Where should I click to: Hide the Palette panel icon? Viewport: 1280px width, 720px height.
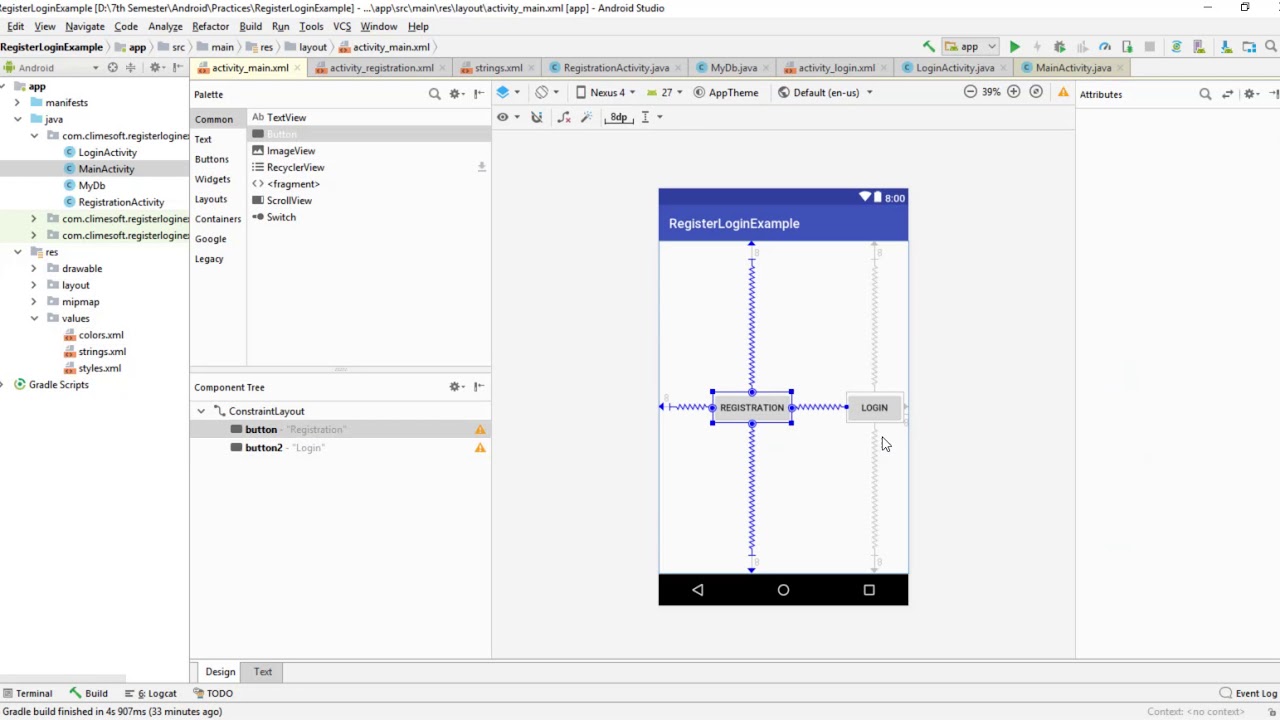479,94
